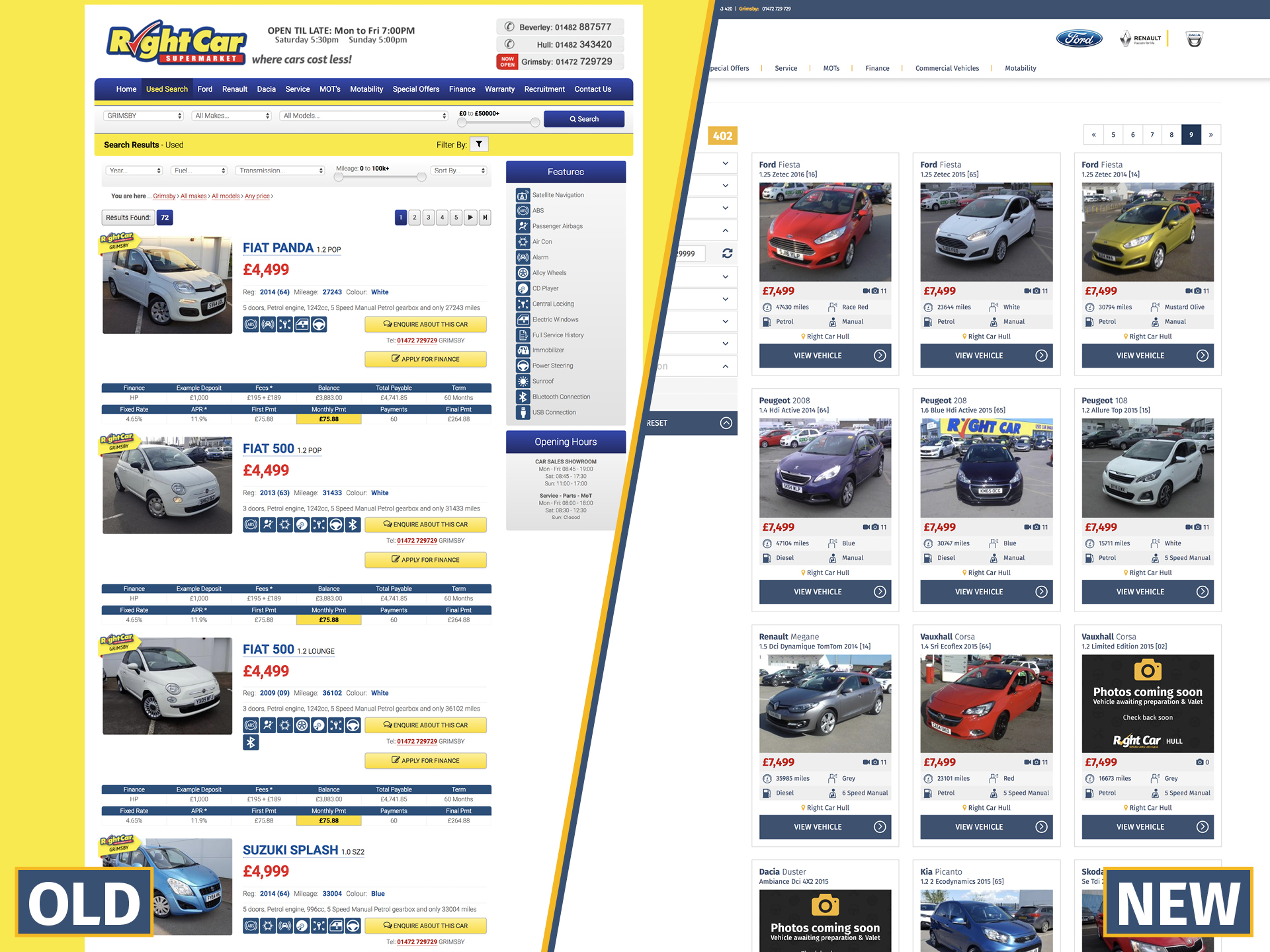Click View Vehicle for Vauxhall Corsa 1.4 Sri
This screenshot has height=952, width=1270.
pos(986,827)
